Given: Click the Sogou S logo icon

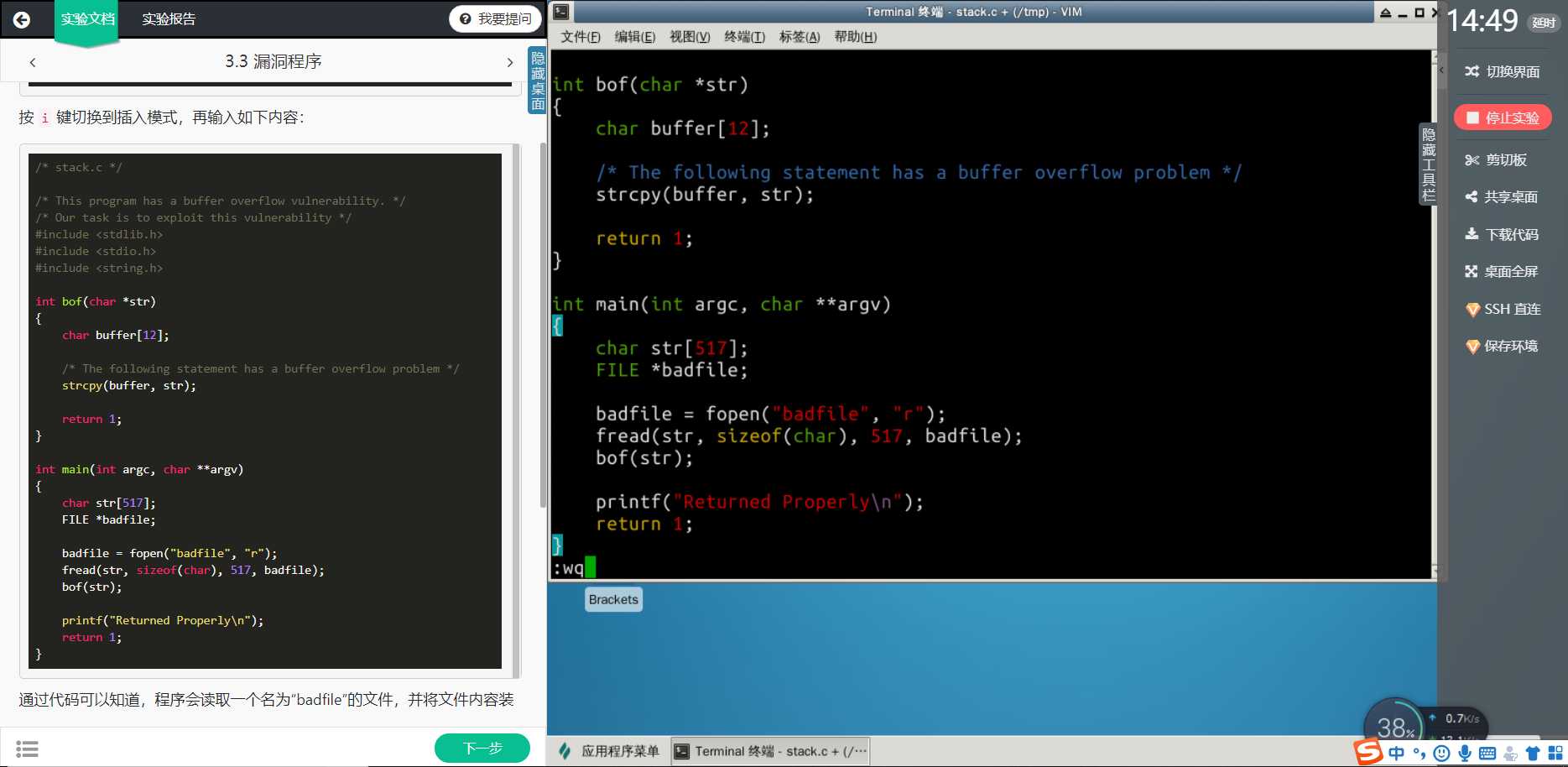Looking at the screenshot, I should (1367, 752).
